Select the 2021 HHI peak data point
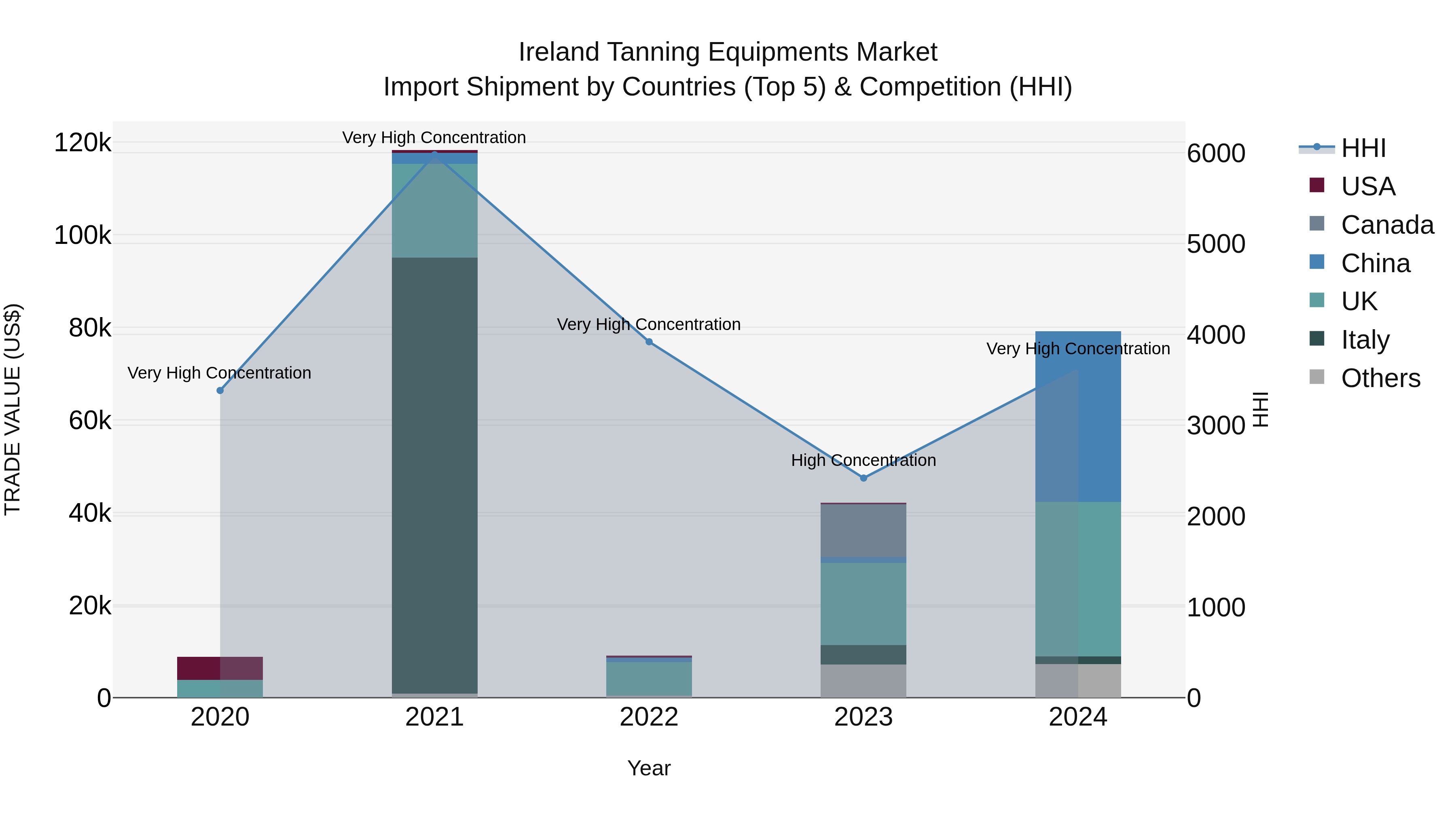This screenshot has width=1456, height=819. [435, 154]
